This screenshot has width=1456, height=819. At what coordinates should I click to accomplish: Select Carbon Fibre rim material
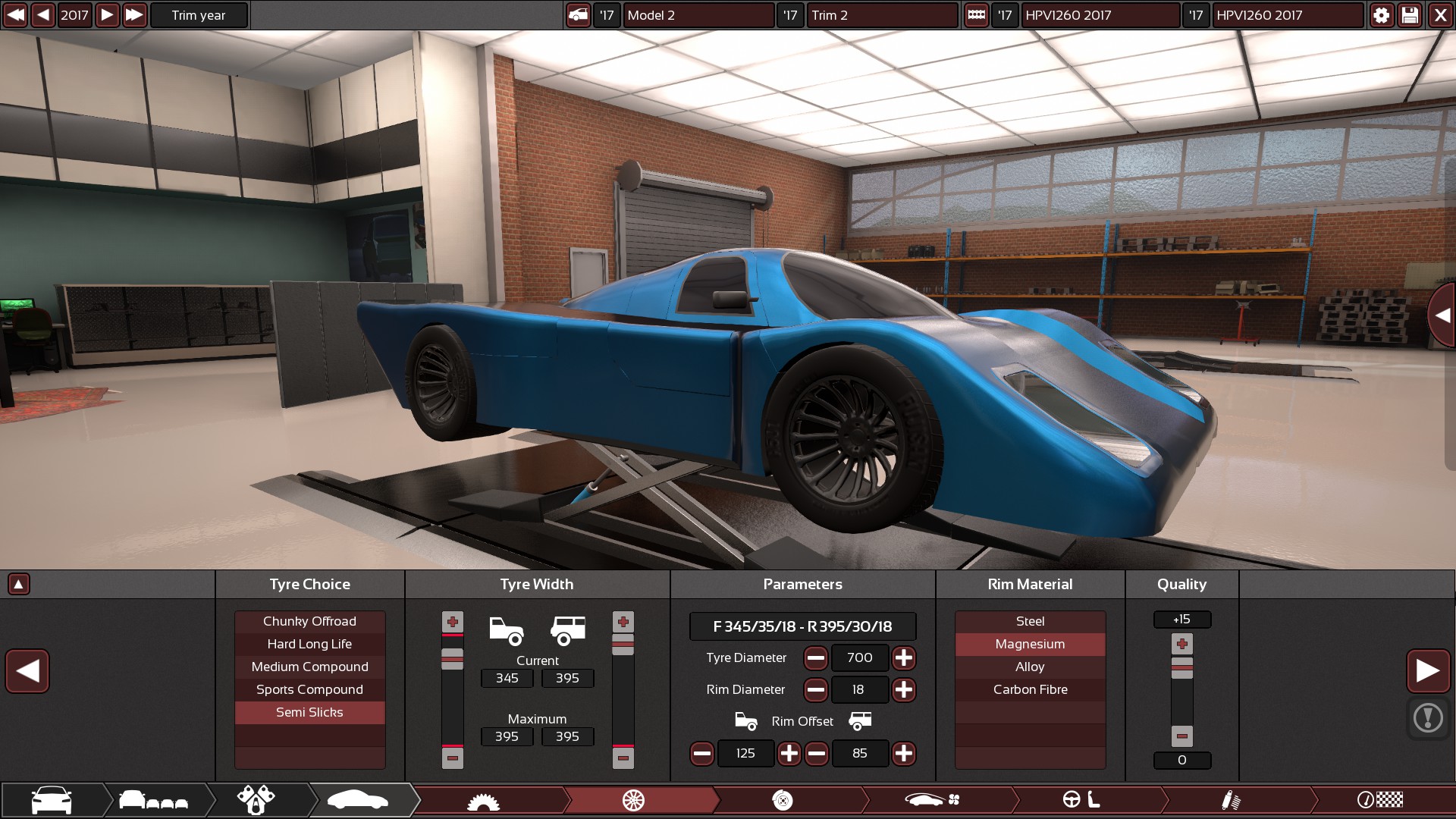click(x=1030, y=689)
